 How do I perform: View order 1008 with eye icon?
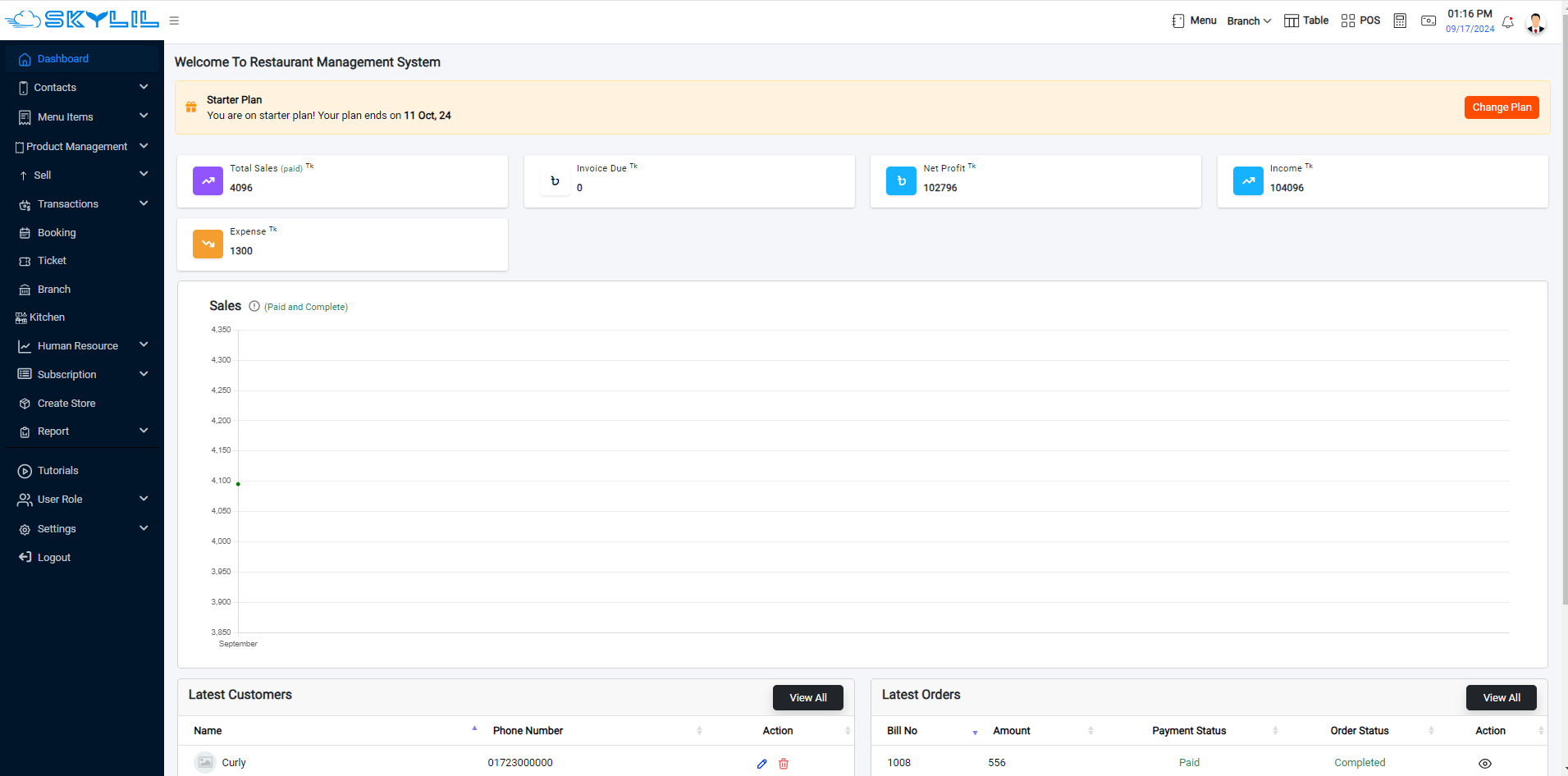point(1484,764)
